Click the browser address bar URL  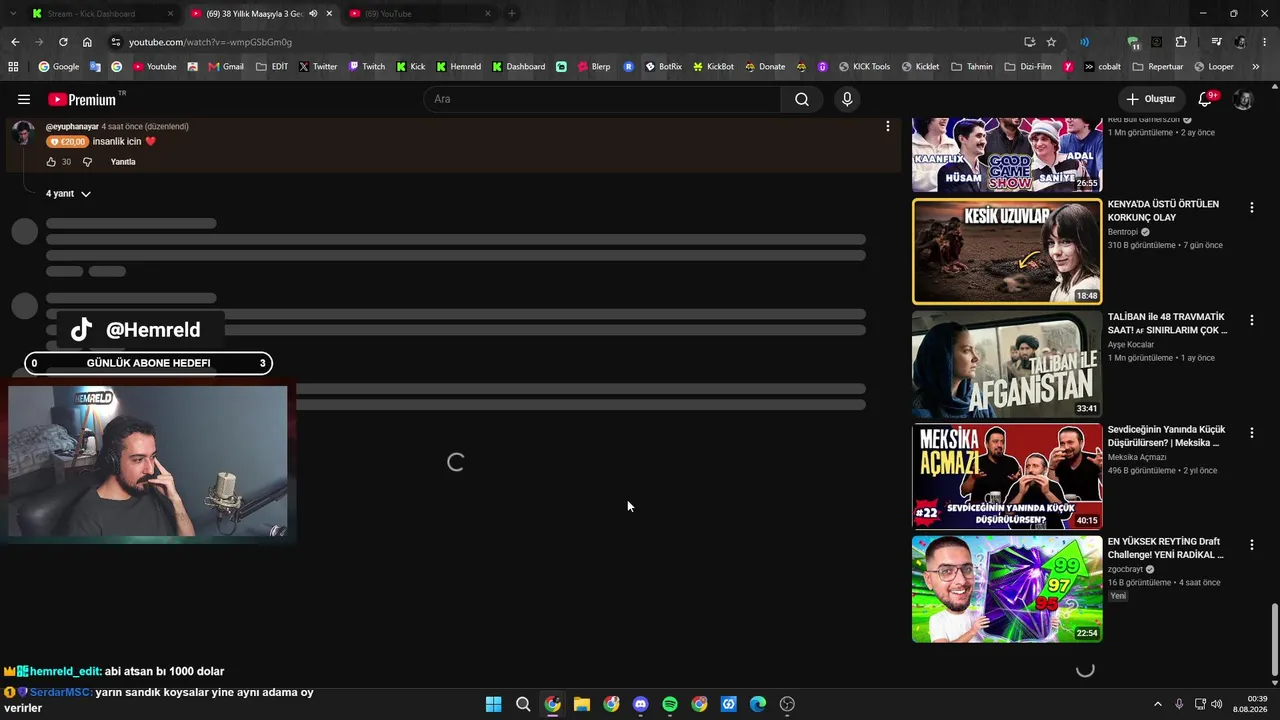pos(210,42)
